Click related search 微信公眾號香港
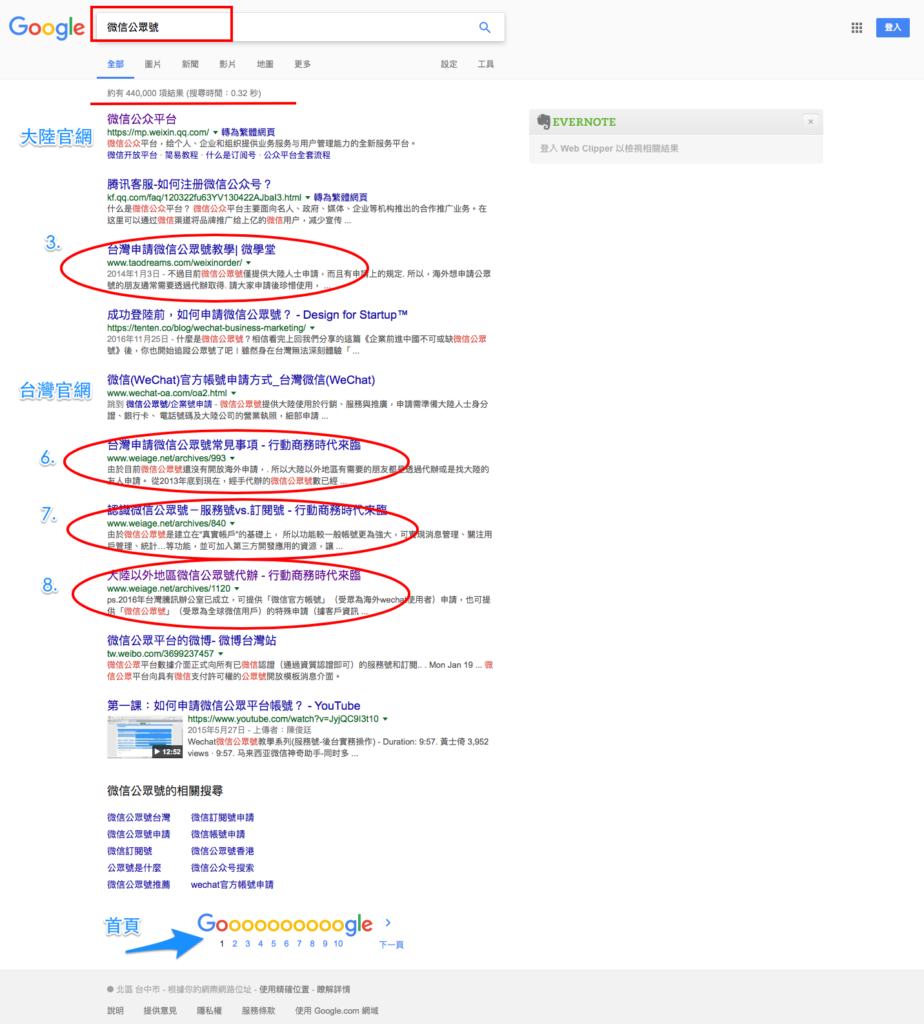Screen dimensions: 924x1024 tap(222, 851)
